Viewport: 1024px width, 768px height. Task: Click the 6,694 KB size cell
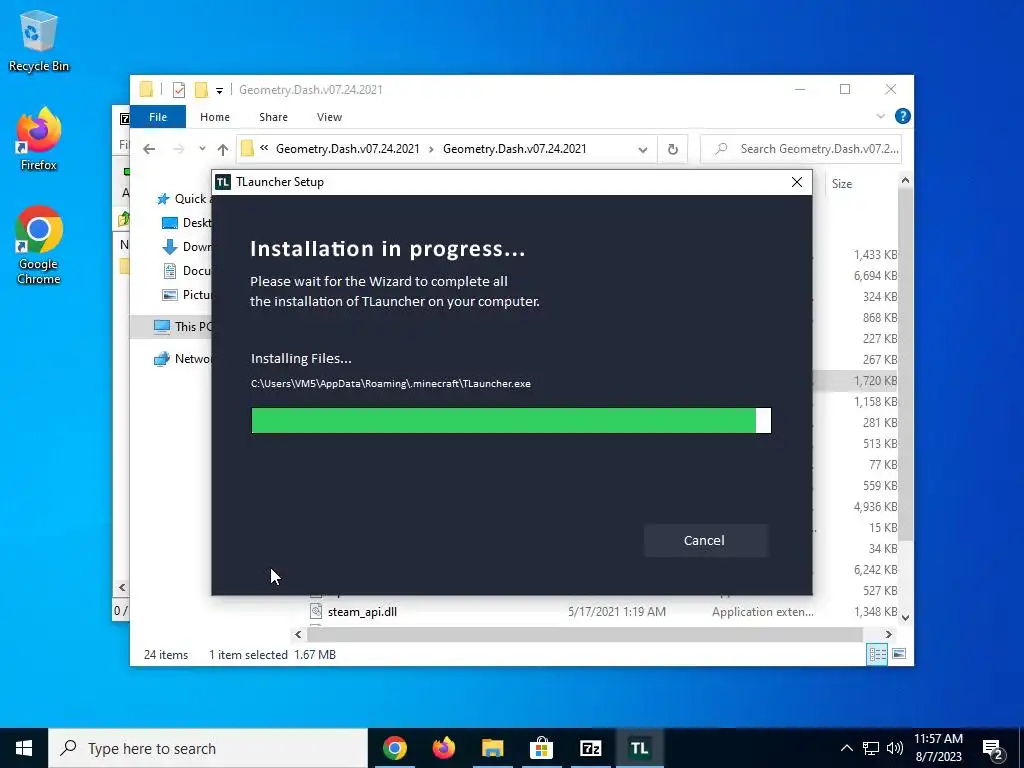click(875, 276)
